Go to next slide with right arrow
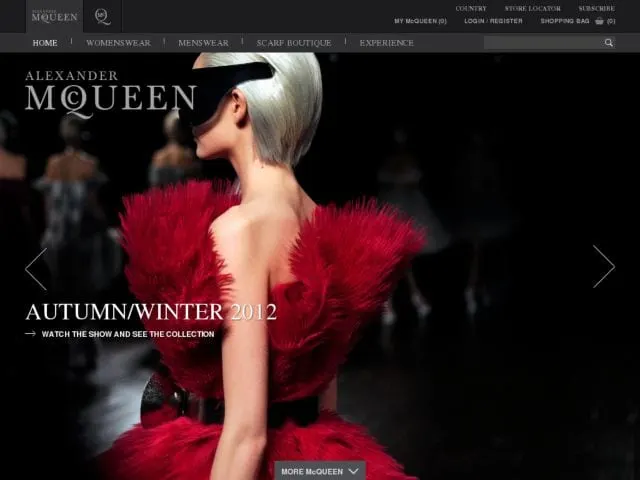This screenshot has width=640, height=480. point(604,267)
